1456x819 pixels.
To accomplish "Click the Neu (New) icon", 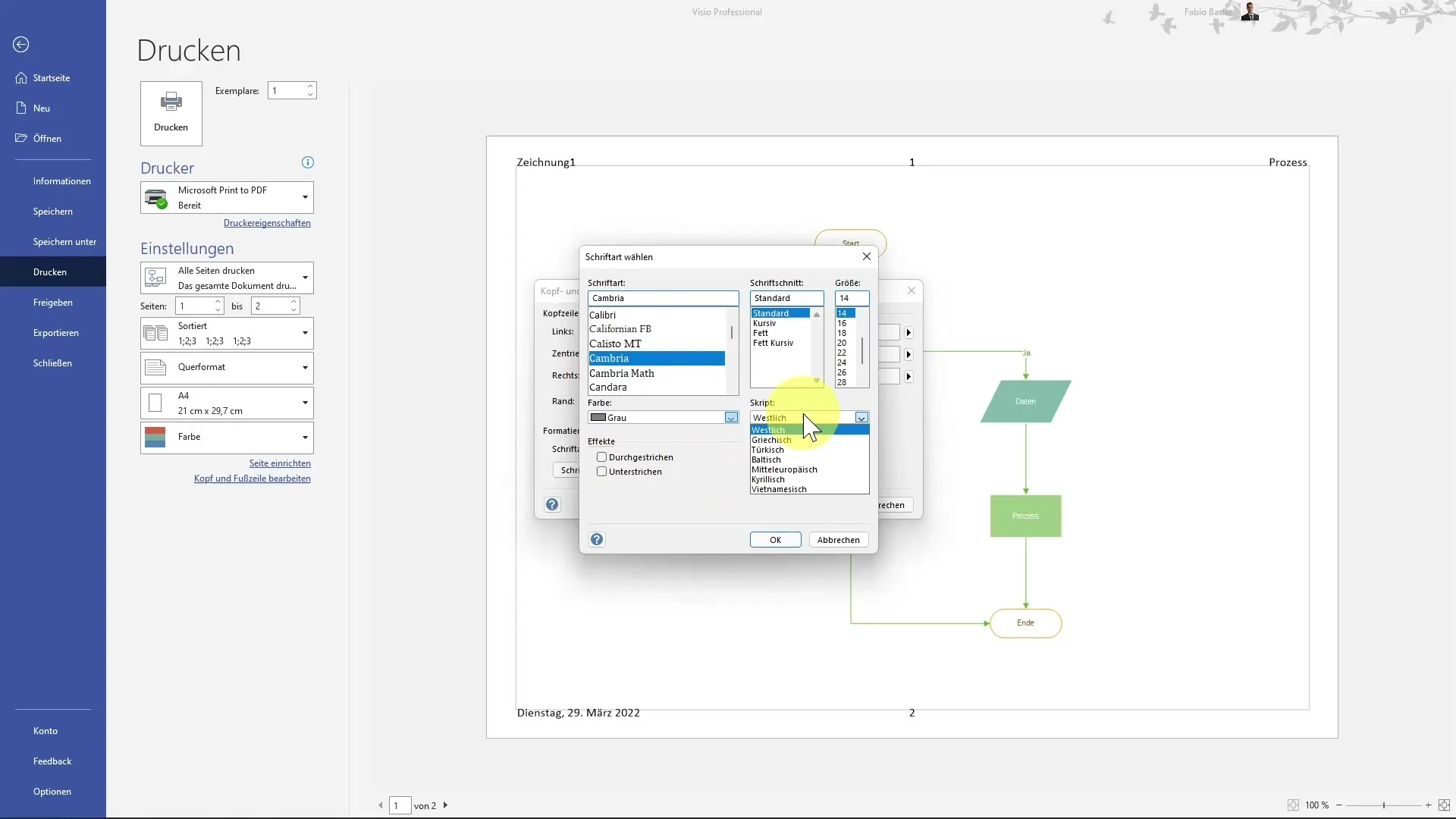I will coord(21,108).
